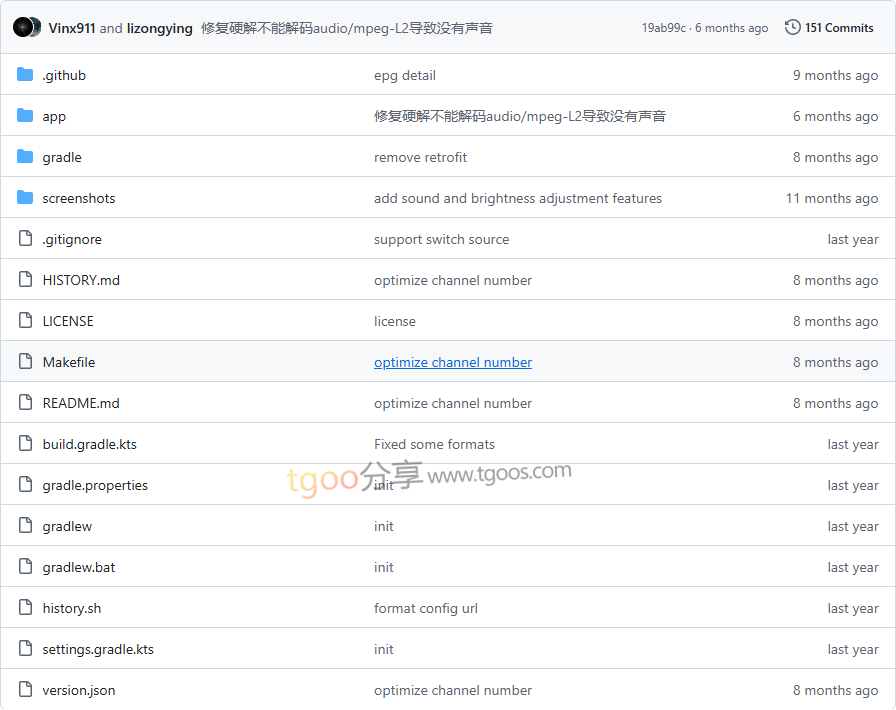Open commit hash 19ab99c
Viewport: 896px width, 710px height.
coord(663,28)
